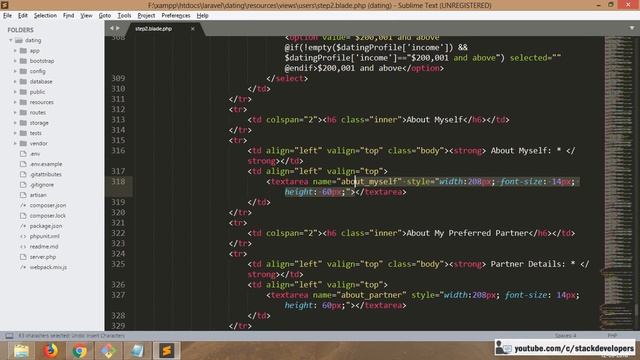
Task: Open Sublime Text taskbar icon
Action: [167, 351]
